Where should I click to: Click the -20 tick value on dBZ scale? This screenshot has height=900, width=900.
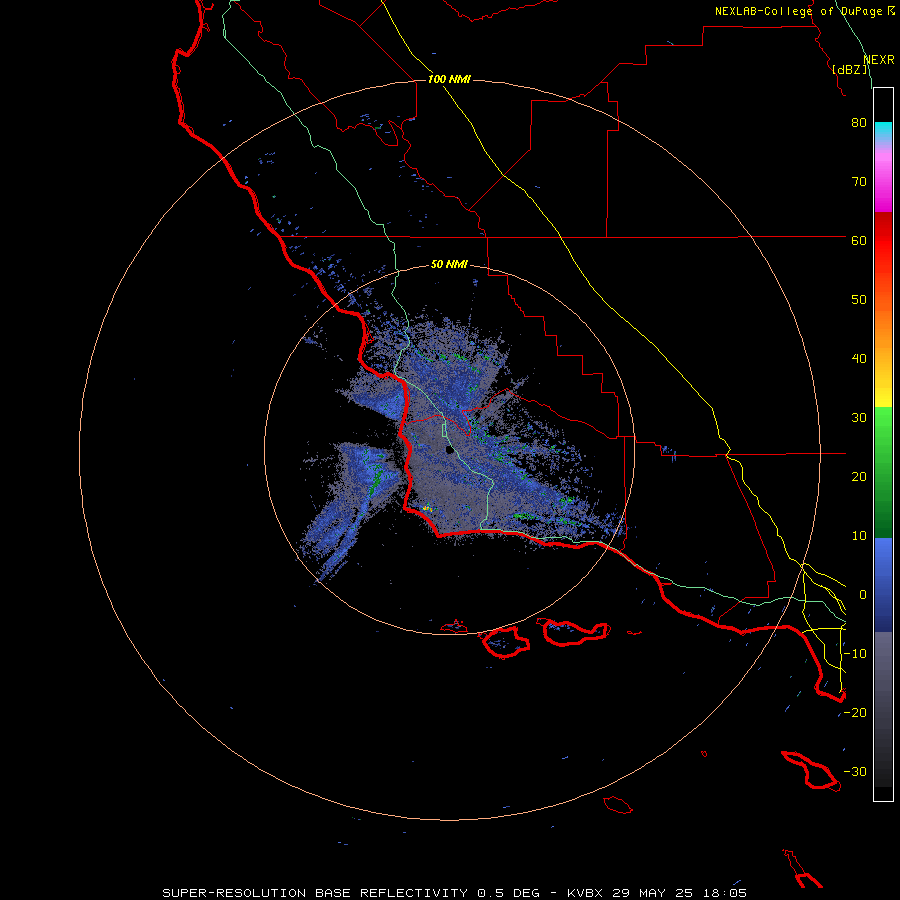click(x=855, y=713)
